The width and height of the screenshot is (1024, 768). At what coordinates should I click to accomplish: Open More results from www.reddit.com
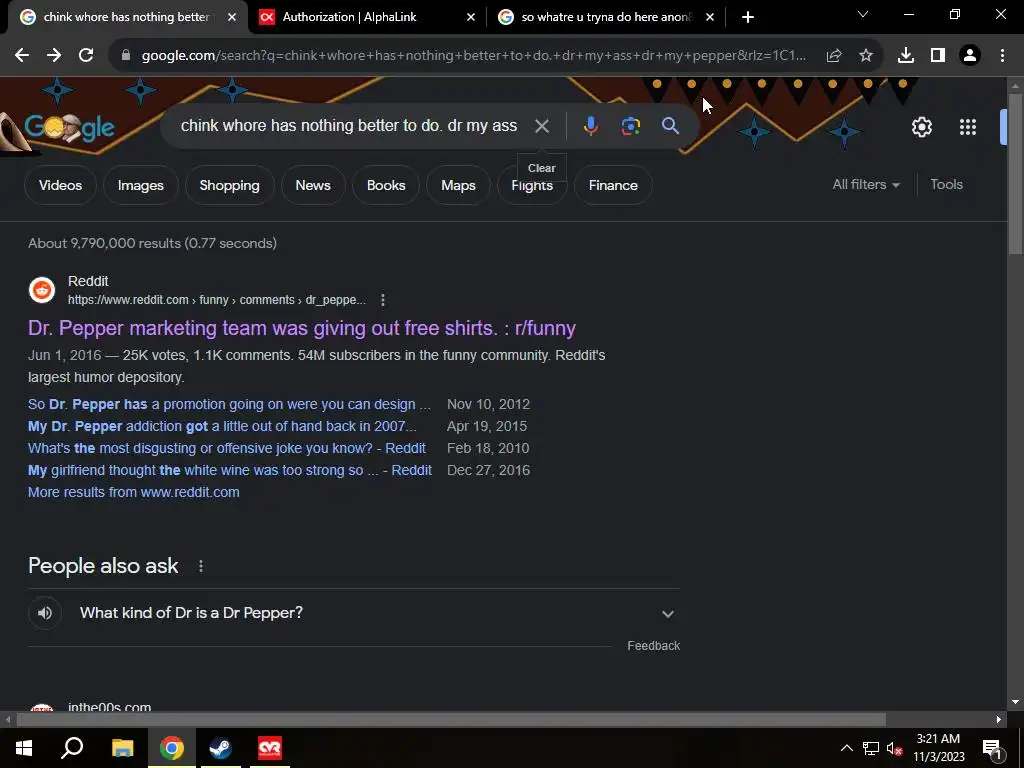(134, 492)
